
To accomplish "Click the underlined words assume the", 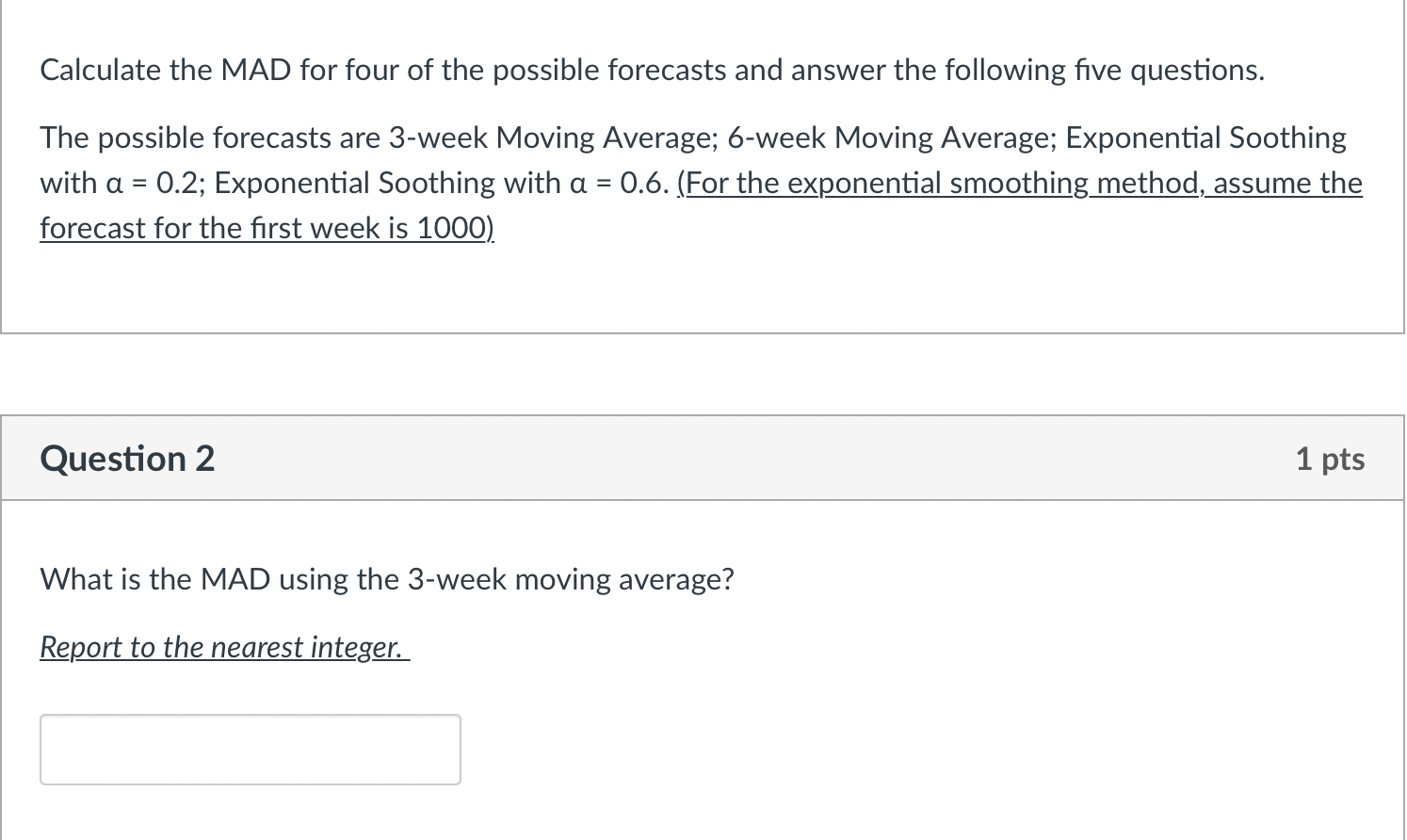I will [x=1287, y=183].
